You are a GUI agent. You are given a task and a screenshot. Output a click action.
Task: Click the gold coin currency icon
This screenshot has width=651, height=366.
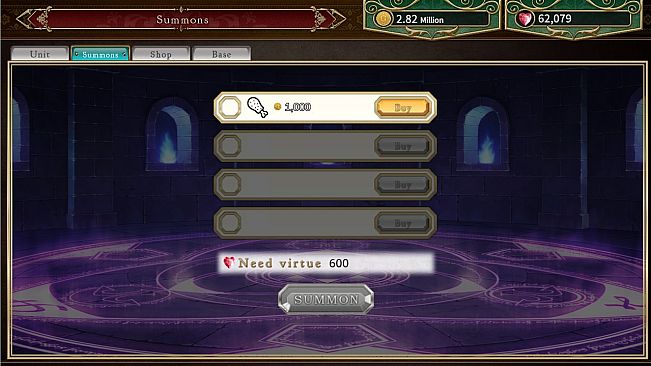tap(383, 19)
